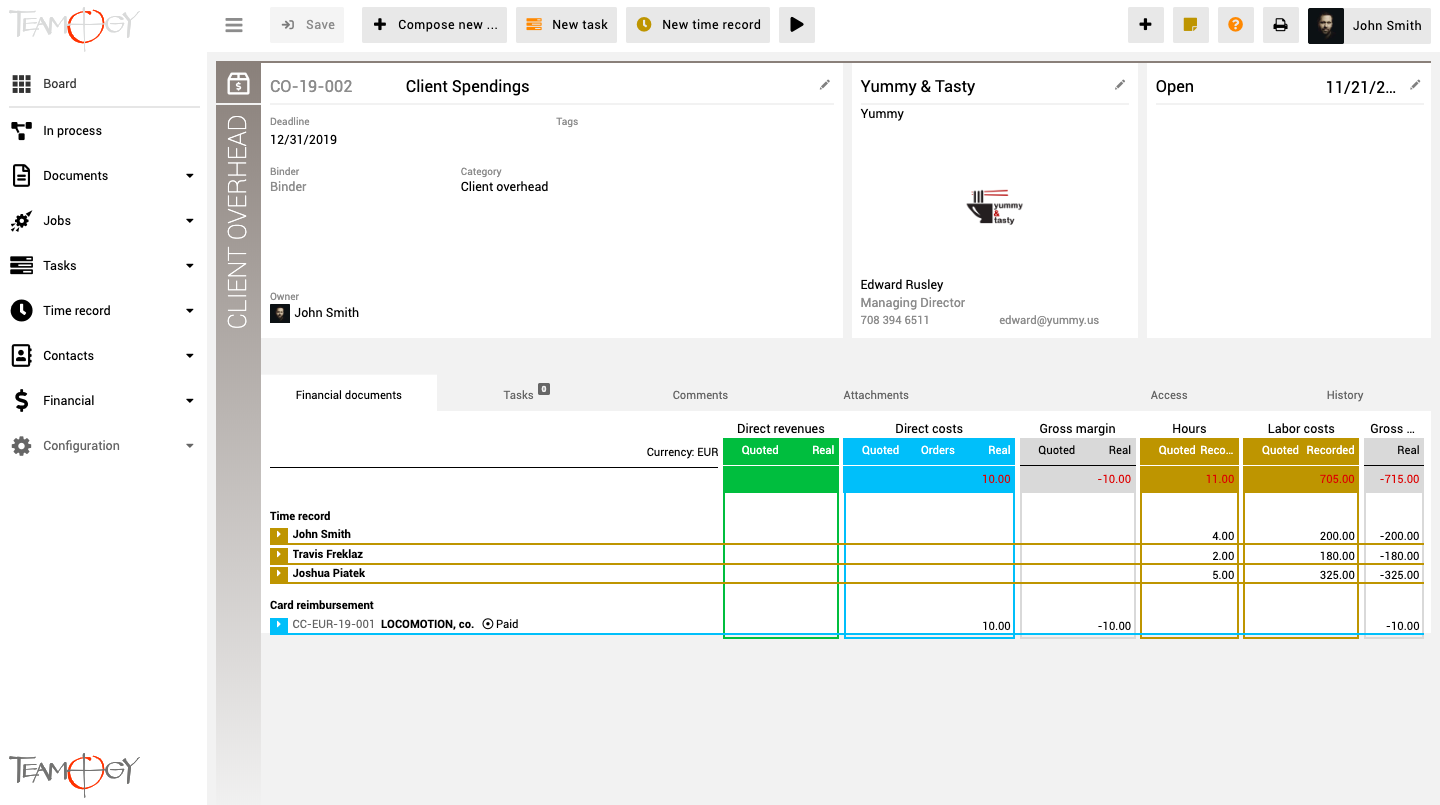Click the Save button
The height and width of the screenshot is (805, 1440).
click(x=307, y=25)
